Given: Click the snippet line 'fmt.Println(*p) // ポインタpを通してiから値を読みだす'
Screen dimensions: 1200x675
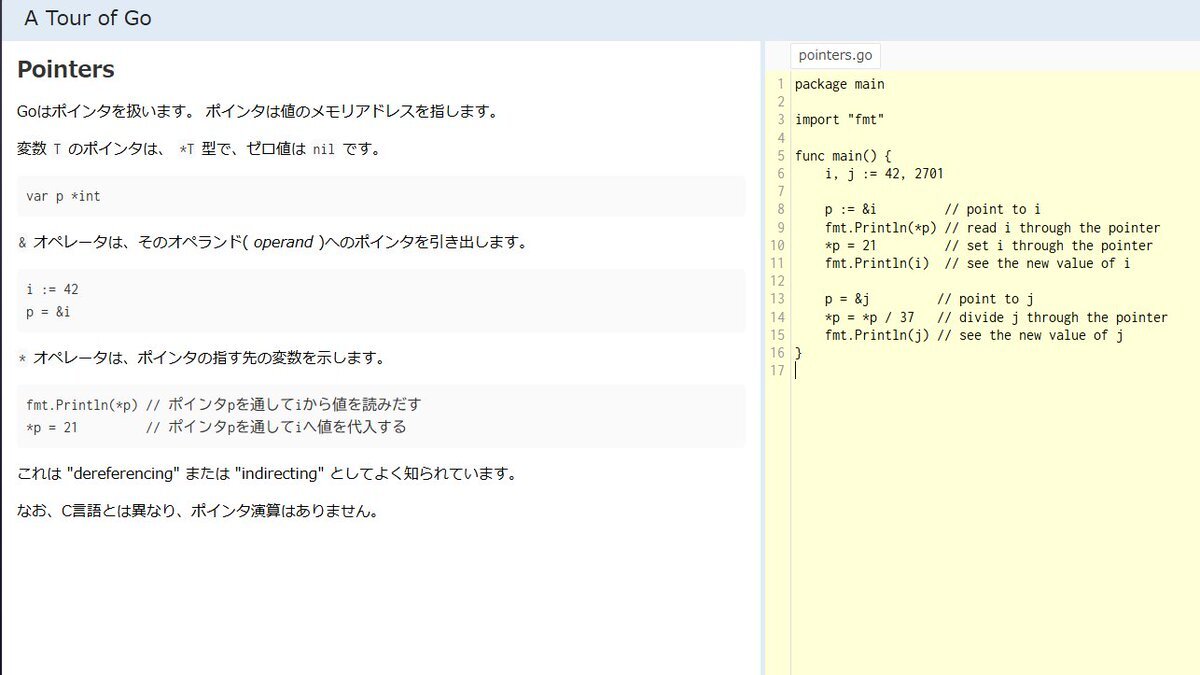Looking at the screenshot, I should pyautogui.click(x=224, y=405).
